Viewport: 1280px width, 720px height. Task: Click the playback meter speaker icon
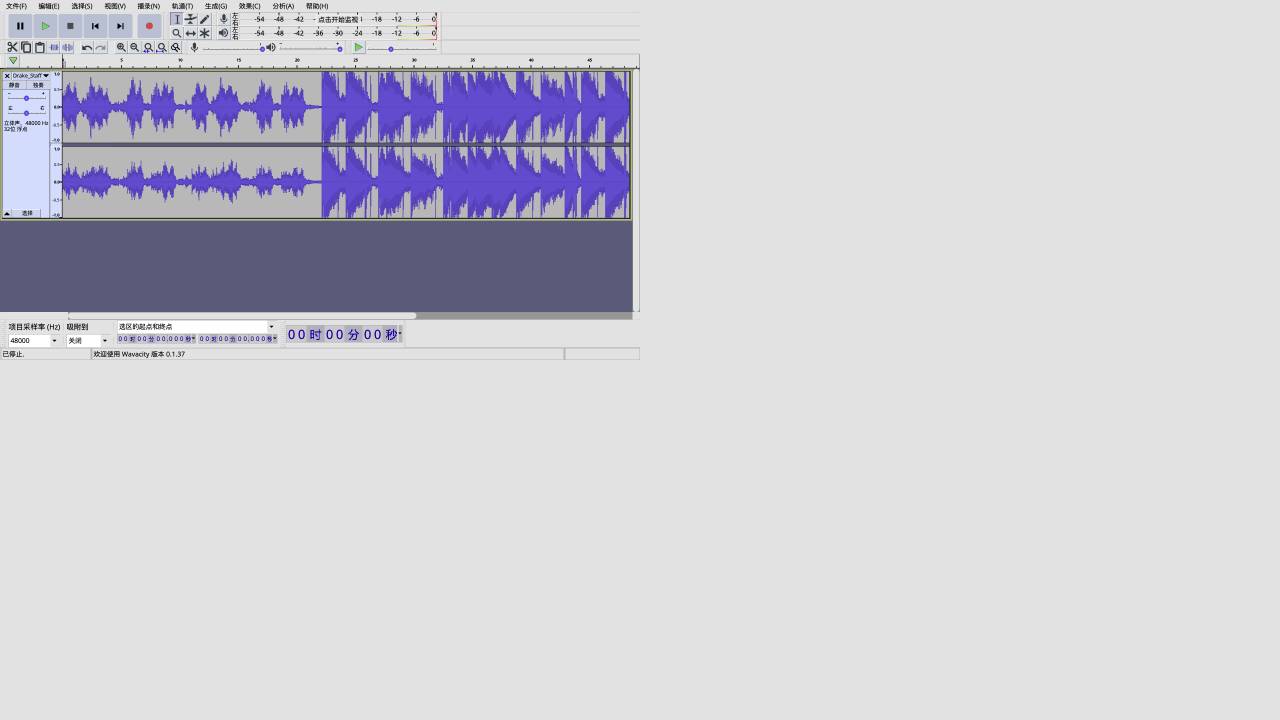[223, 33]
